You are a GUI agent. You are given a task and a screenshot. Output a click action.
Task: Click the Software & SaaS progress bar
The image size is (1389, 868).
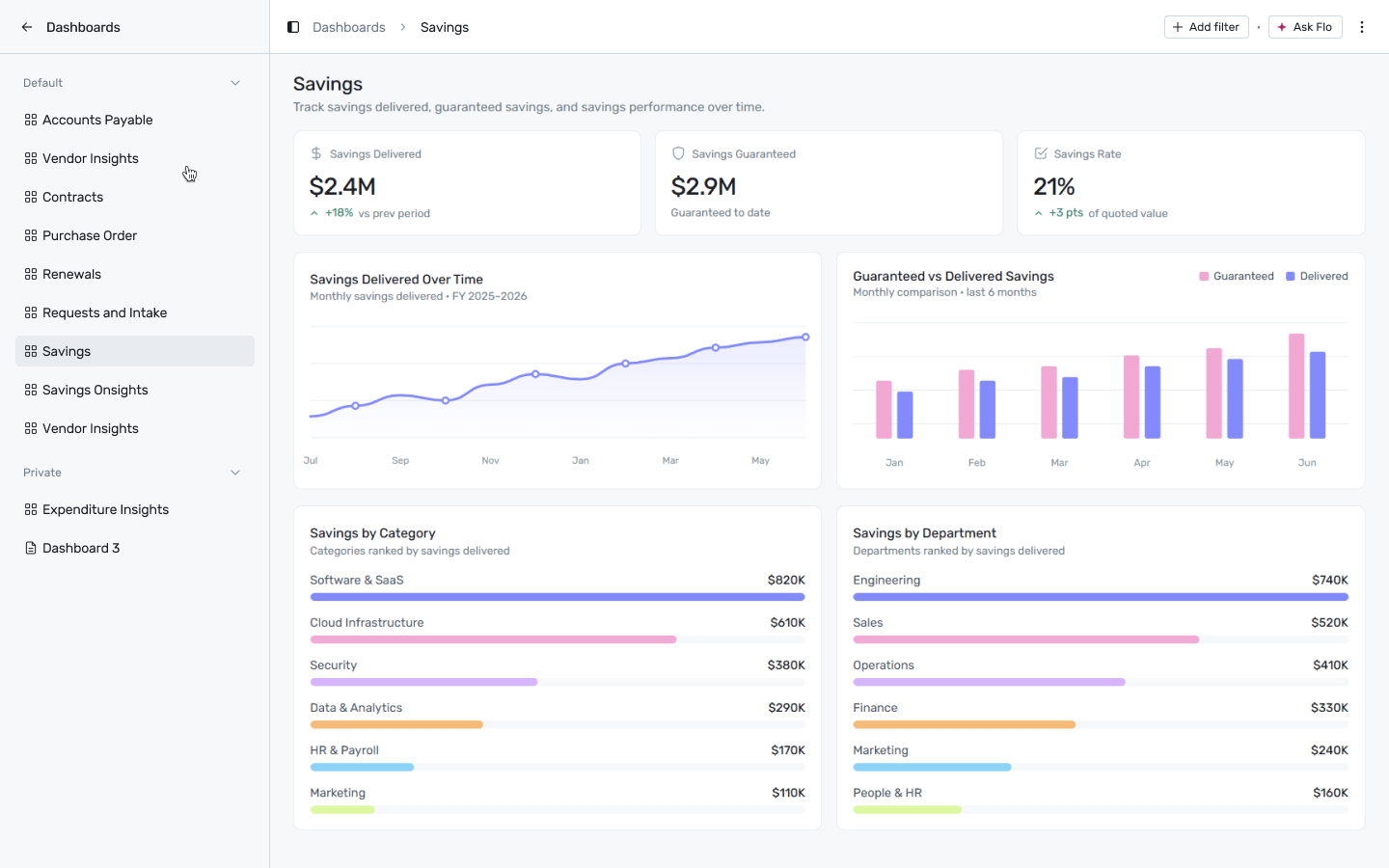558,597
